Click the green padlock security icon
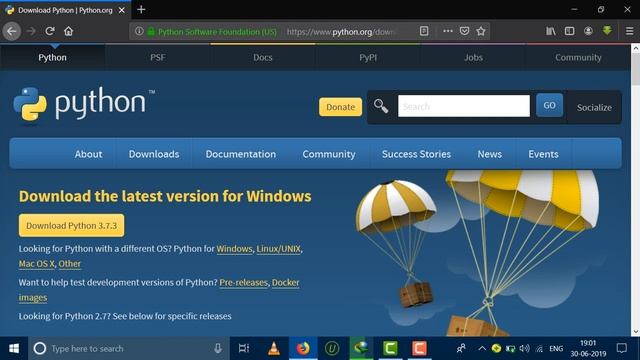640x360 pixels. coord(151,31)
